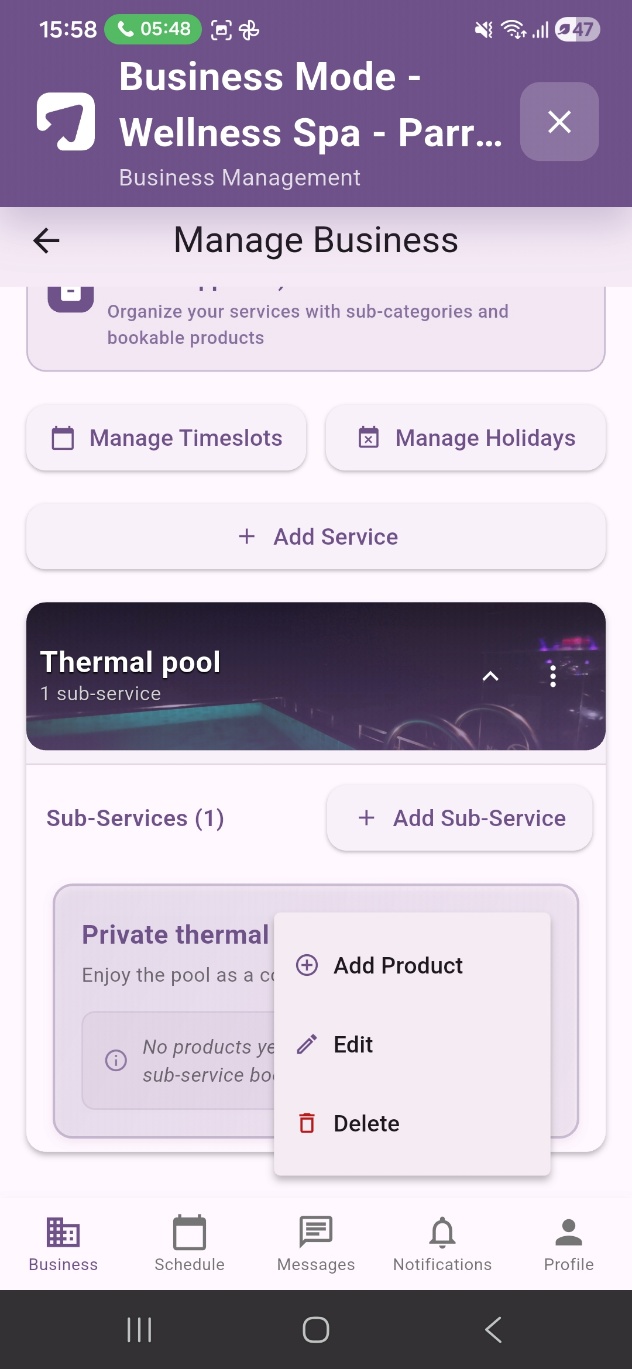Open Manage Timeslots
This screenshot has height=1369, width=632.
(166, 438)
